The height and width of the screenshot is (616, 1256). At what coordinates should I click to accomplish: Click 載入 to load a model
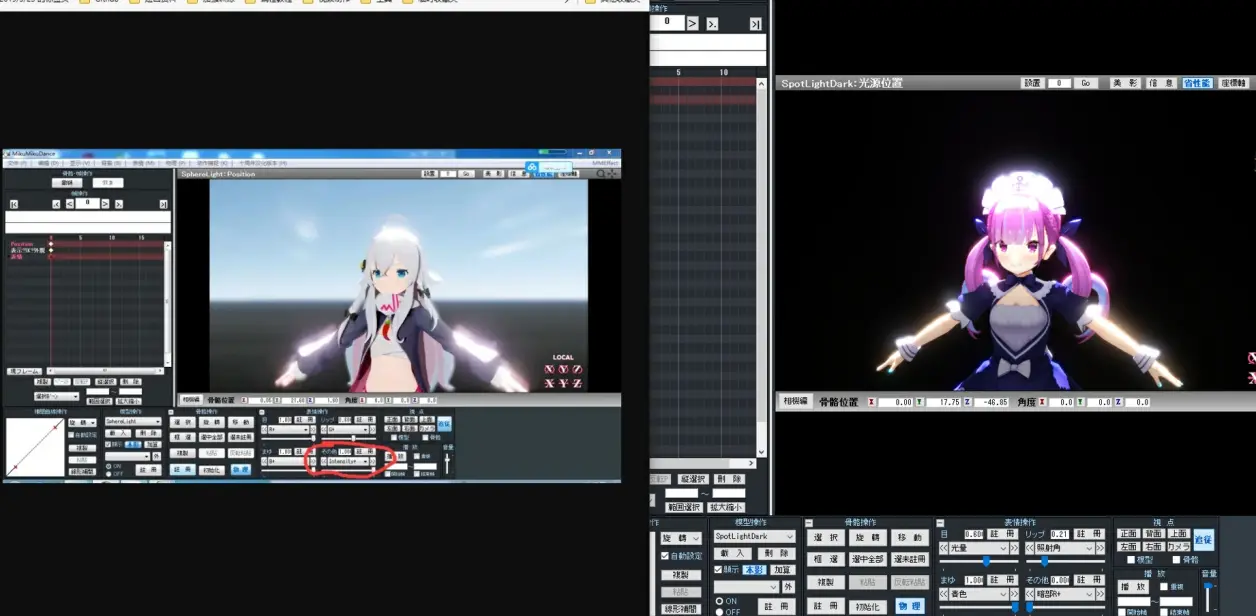(x=733, y=553)
